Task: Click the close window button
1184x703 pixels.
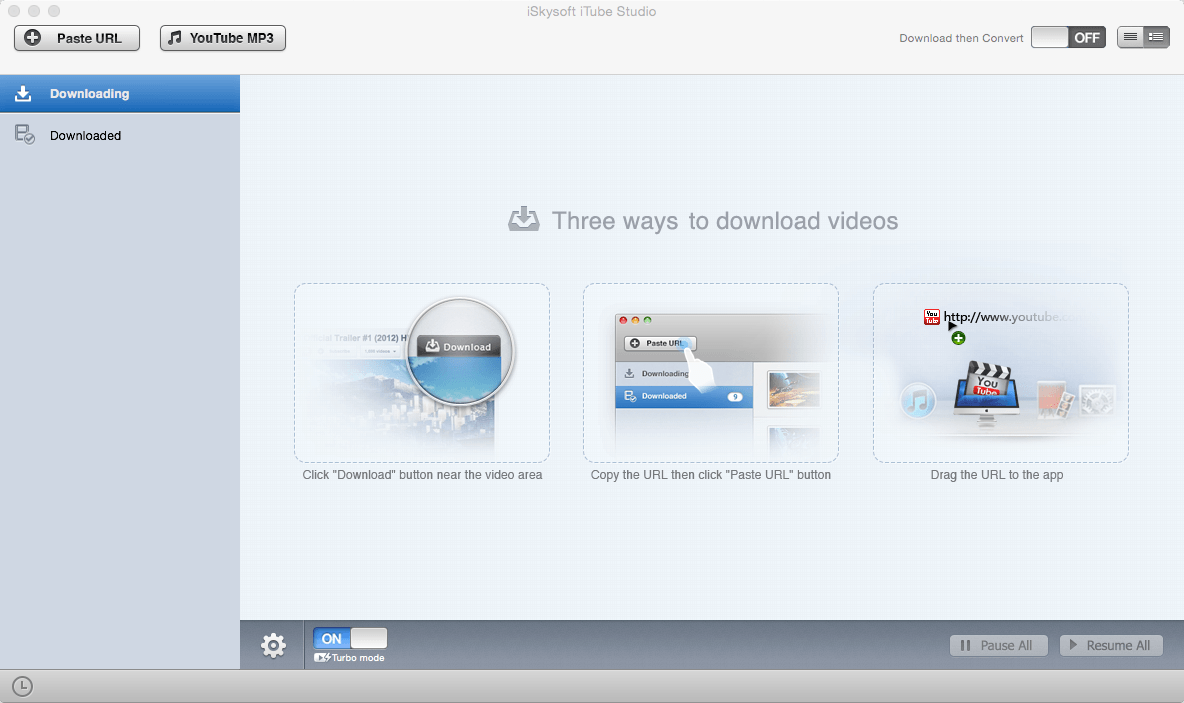Action: click(x=14, y=11)
